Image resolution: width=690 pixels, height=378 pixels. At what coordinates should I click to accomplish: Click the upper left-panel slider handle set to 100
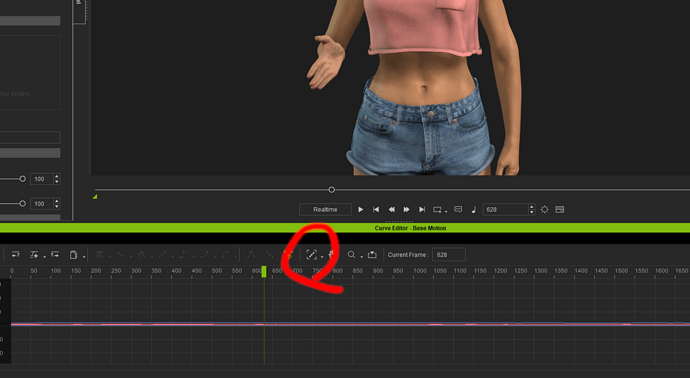(x=22, y=179)
